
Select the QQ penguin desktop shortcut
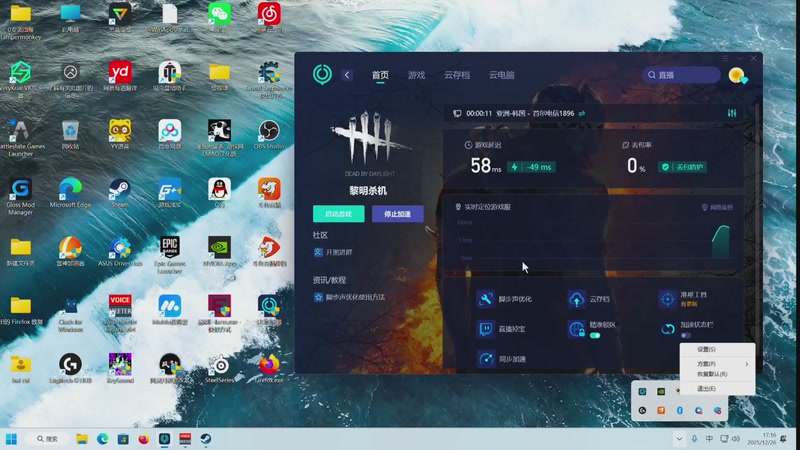click(x=219, y=193)
